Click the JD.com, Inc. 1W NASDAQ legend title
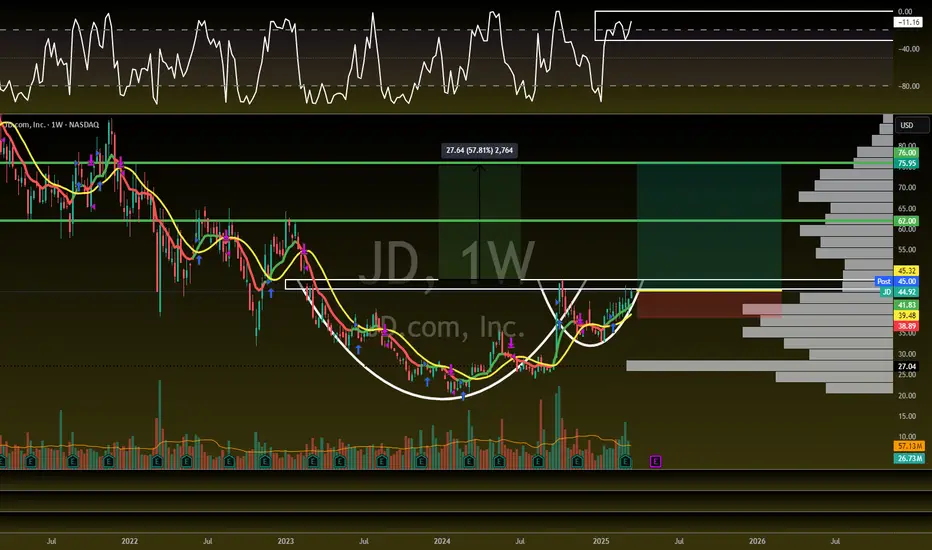Viewport: 932px width, 550px height. pyautogui.click(x=51, y=125)
